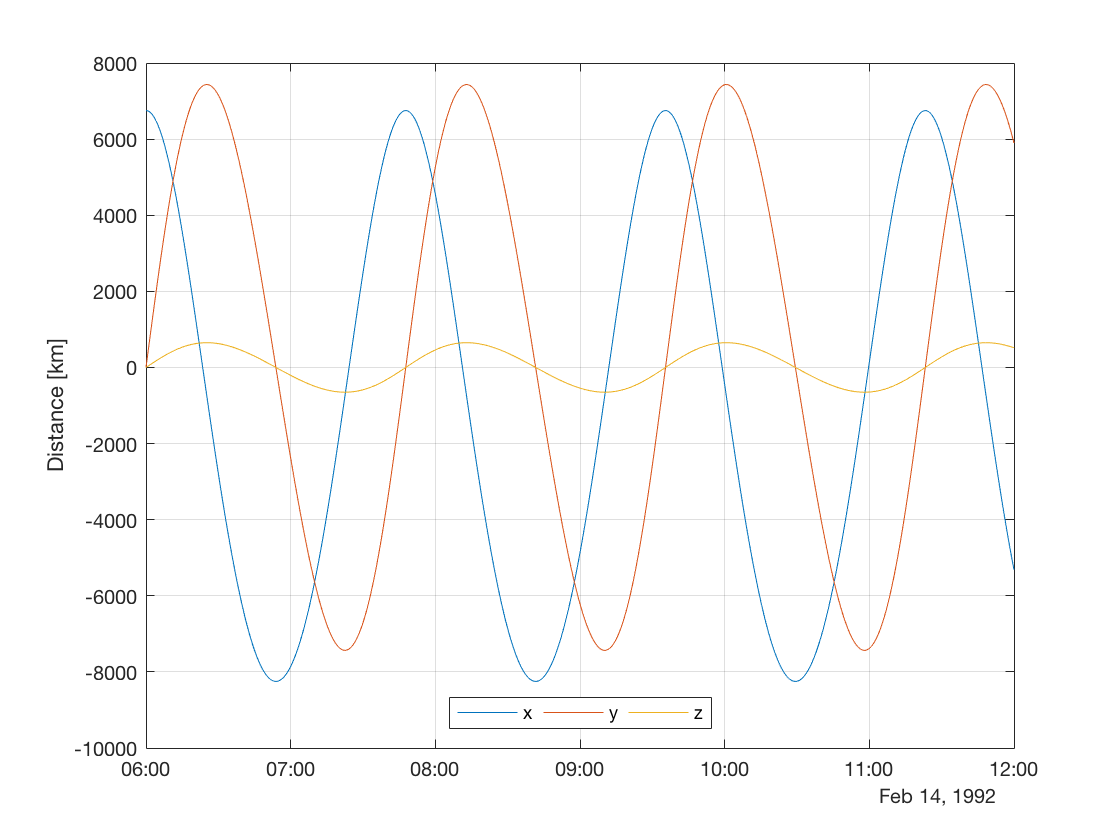Screen dimensions: 1120x840
Task: Click the first peak of the orange y curve
Action: click(207, 84)
